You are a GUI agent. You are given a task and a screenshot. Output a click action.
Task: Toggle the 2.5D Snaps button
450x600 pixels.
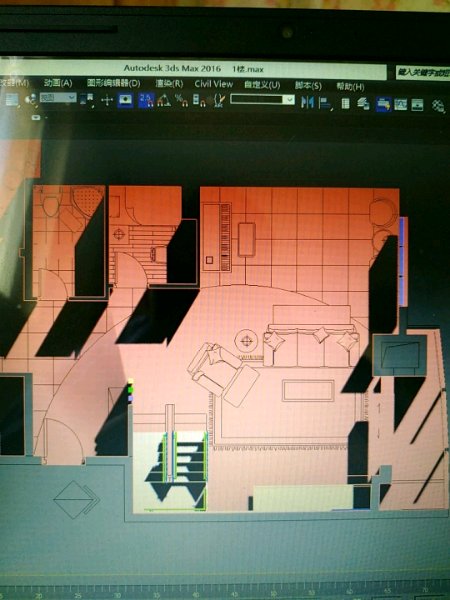[x=146, y=100]
